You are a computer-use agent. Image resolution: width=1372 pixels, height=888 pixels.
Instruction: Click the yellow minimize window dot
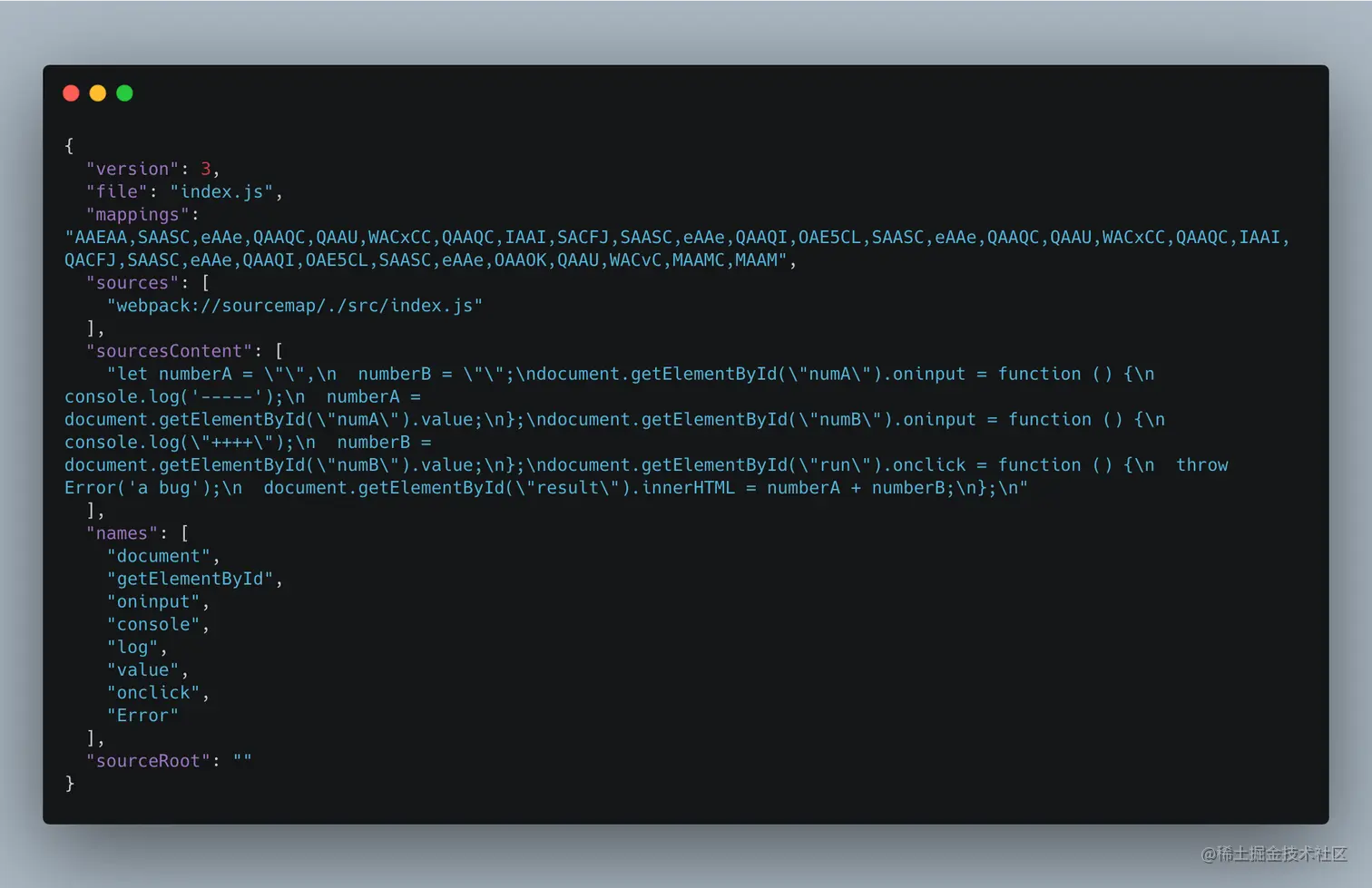[x=98, y=93]
